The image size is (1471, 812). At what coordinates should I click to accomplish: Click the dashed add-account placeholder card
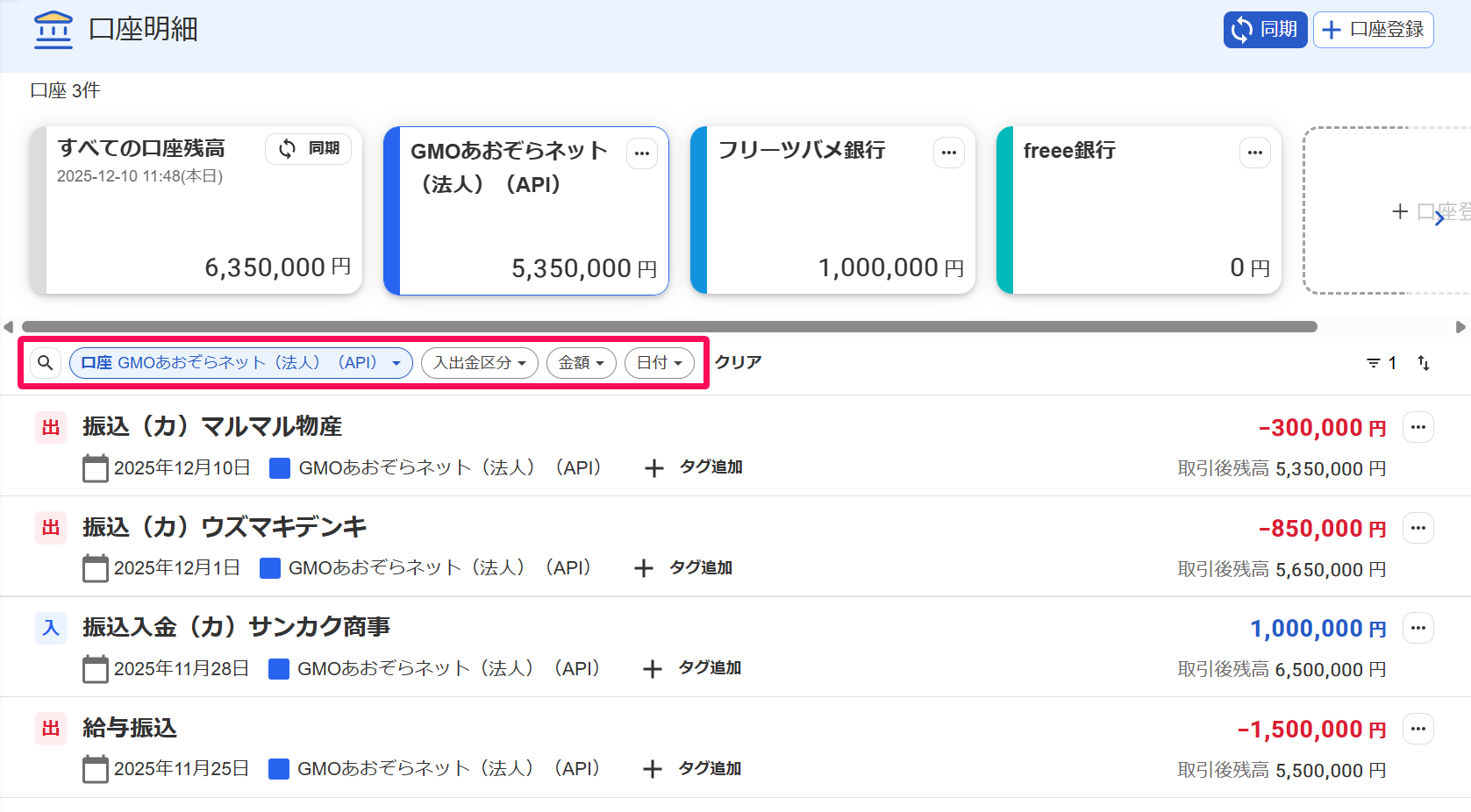[1387, 210]
